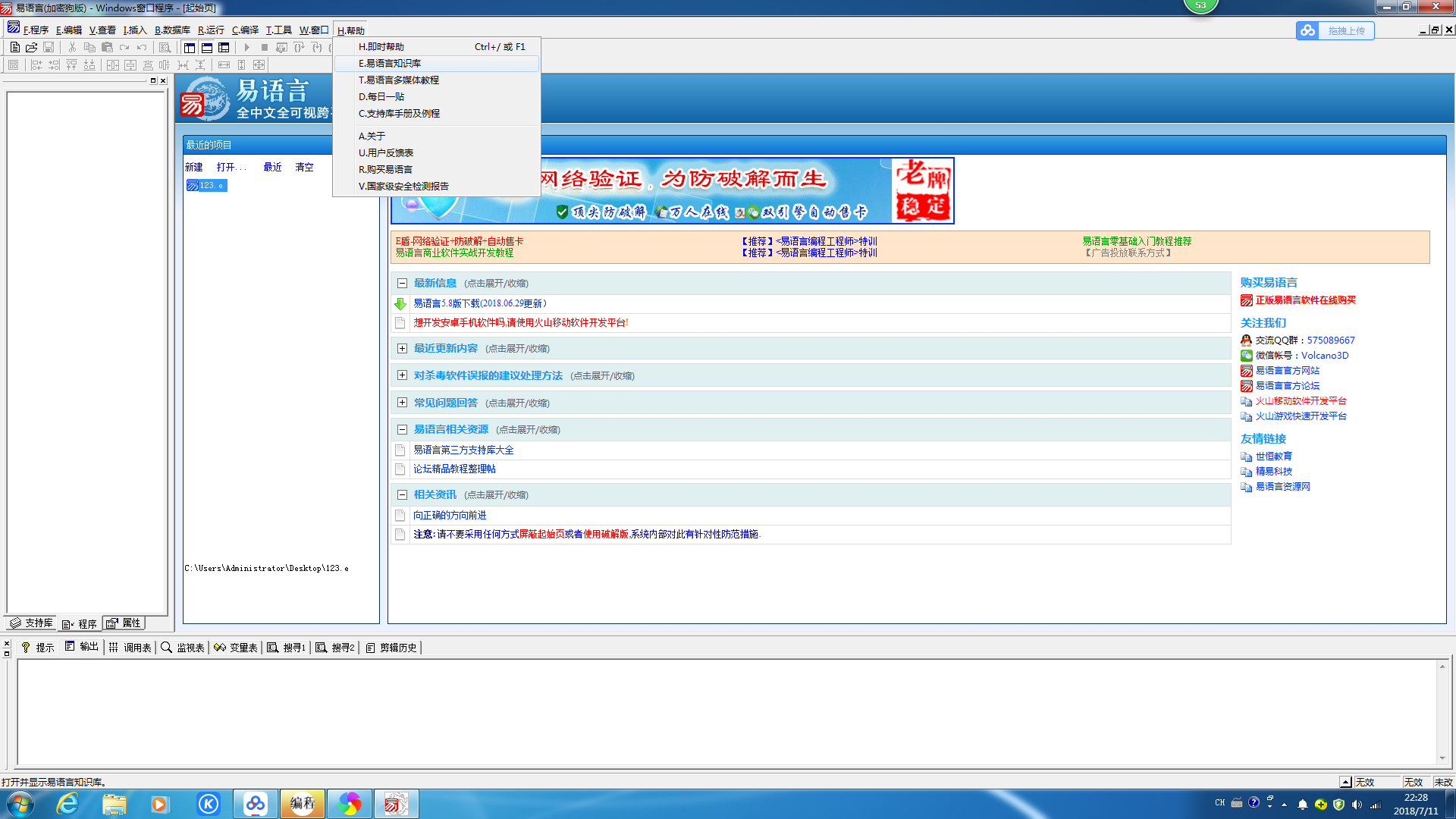Open Internet Explorer from the taskbar

pos(67,804)
